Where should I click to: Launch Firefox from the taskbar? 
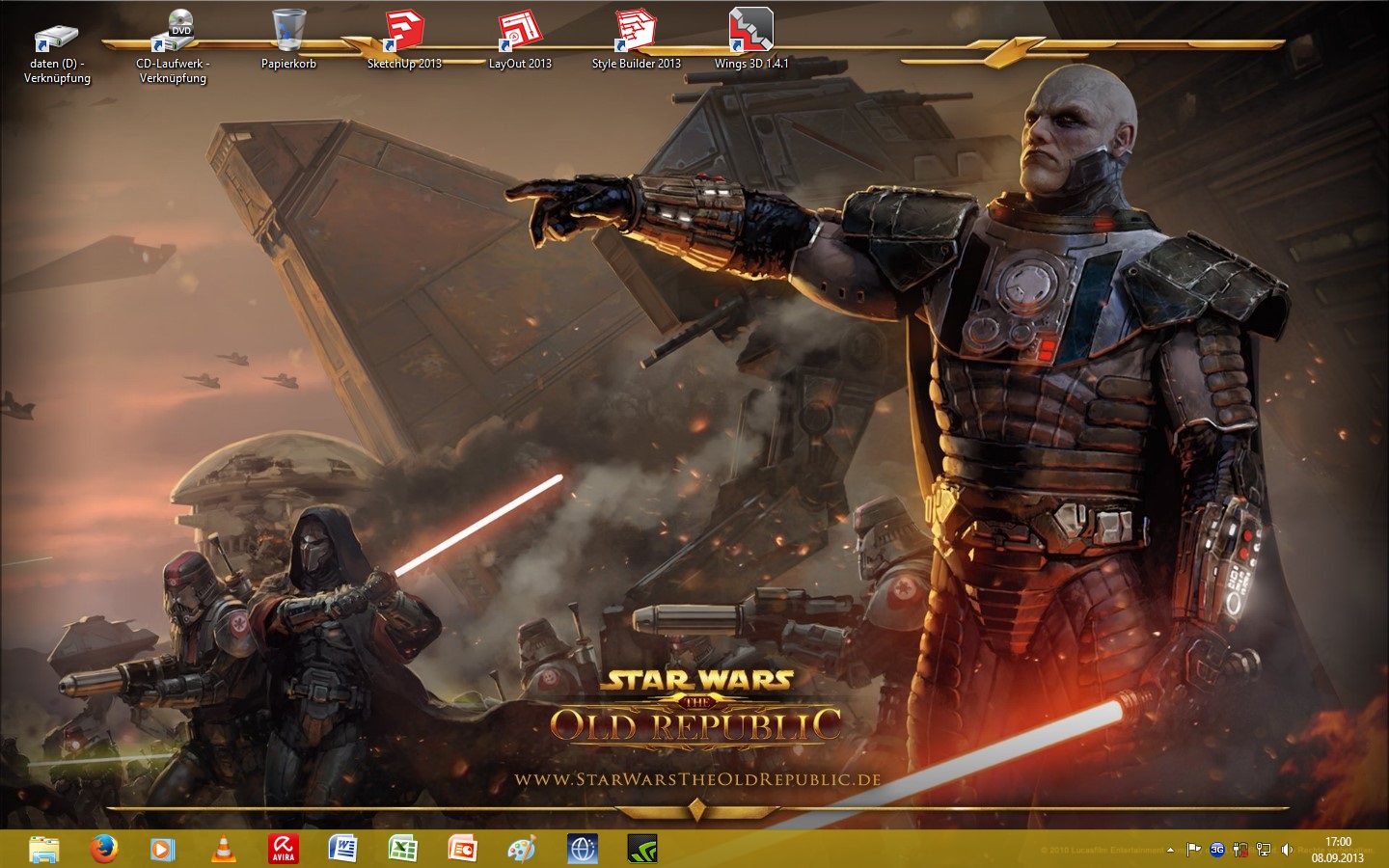point(104,849)
